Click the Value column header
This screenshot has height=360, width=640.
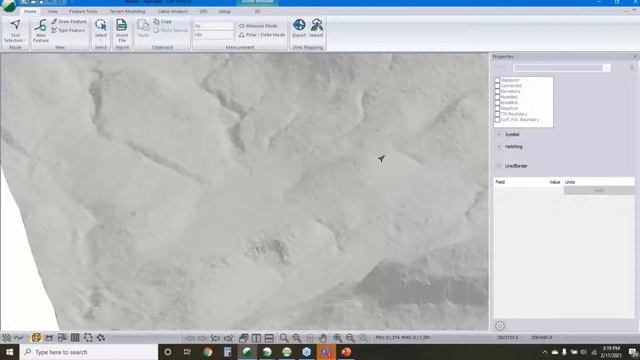554,182
